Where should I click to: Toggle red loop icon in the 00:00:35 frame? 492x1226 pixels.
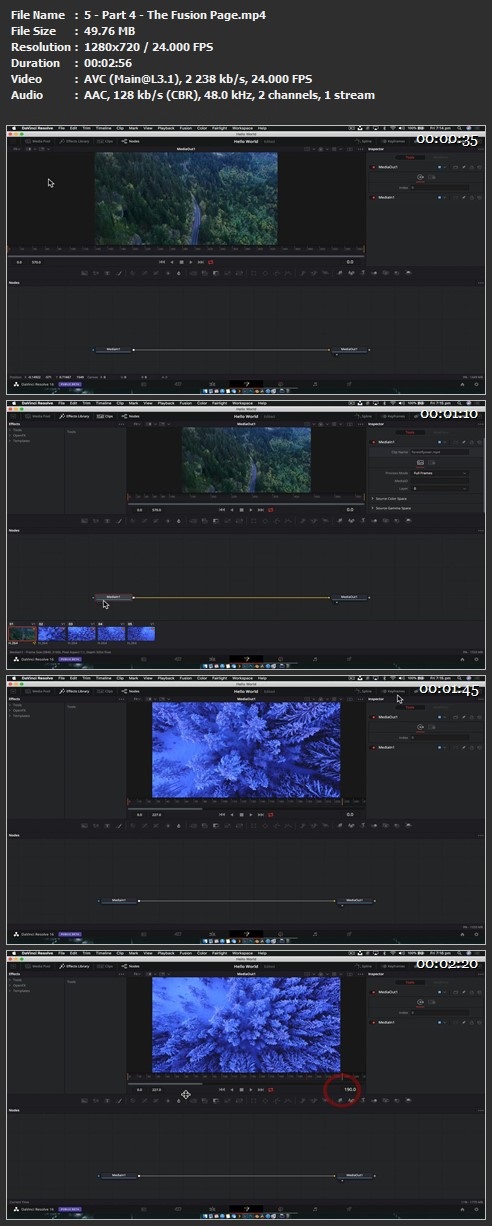(x=211, y=261)
